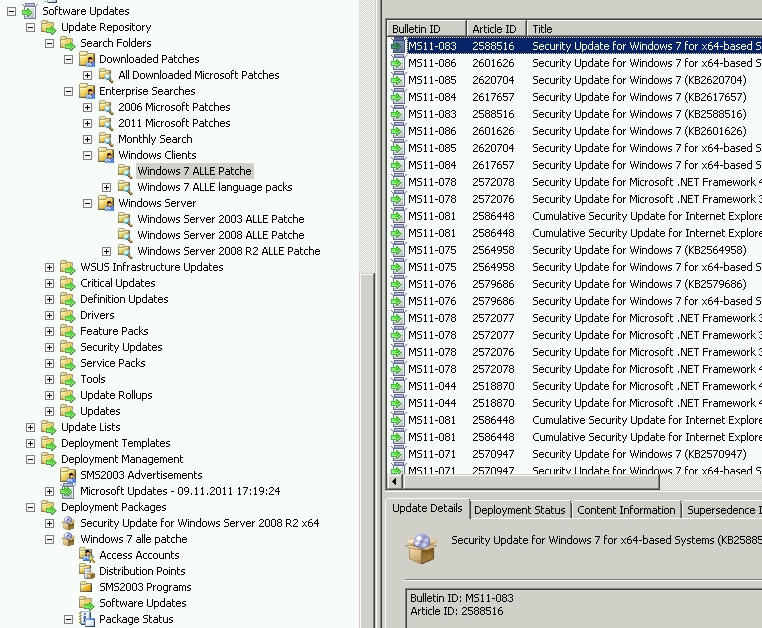Click the update list horizontal scrollbar left arrow

[x=394, y=482]
